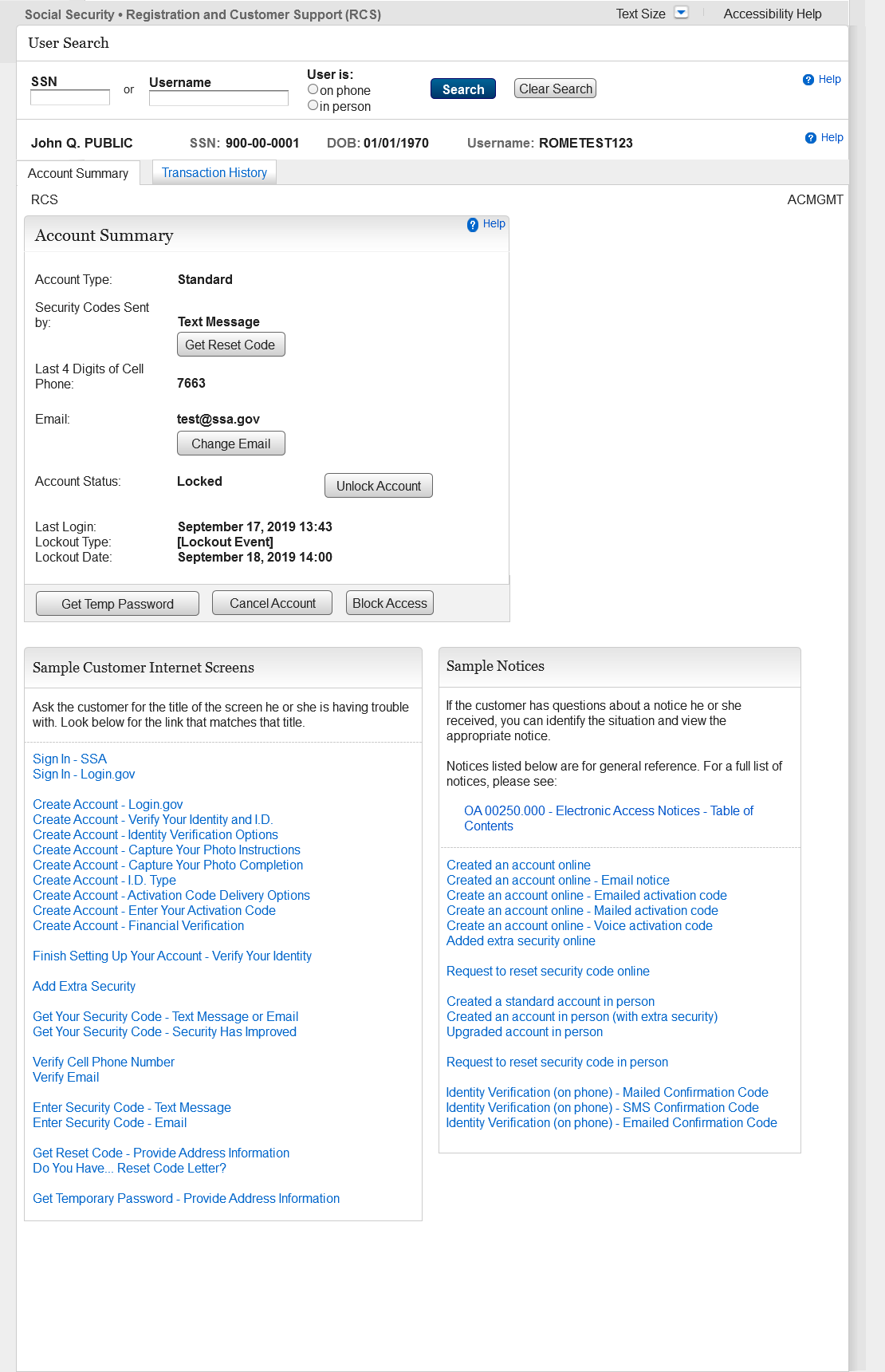Open the 'Sign In - SSA' link
The height and width of the screenshot is (1372, 885).
coord(69,759)
